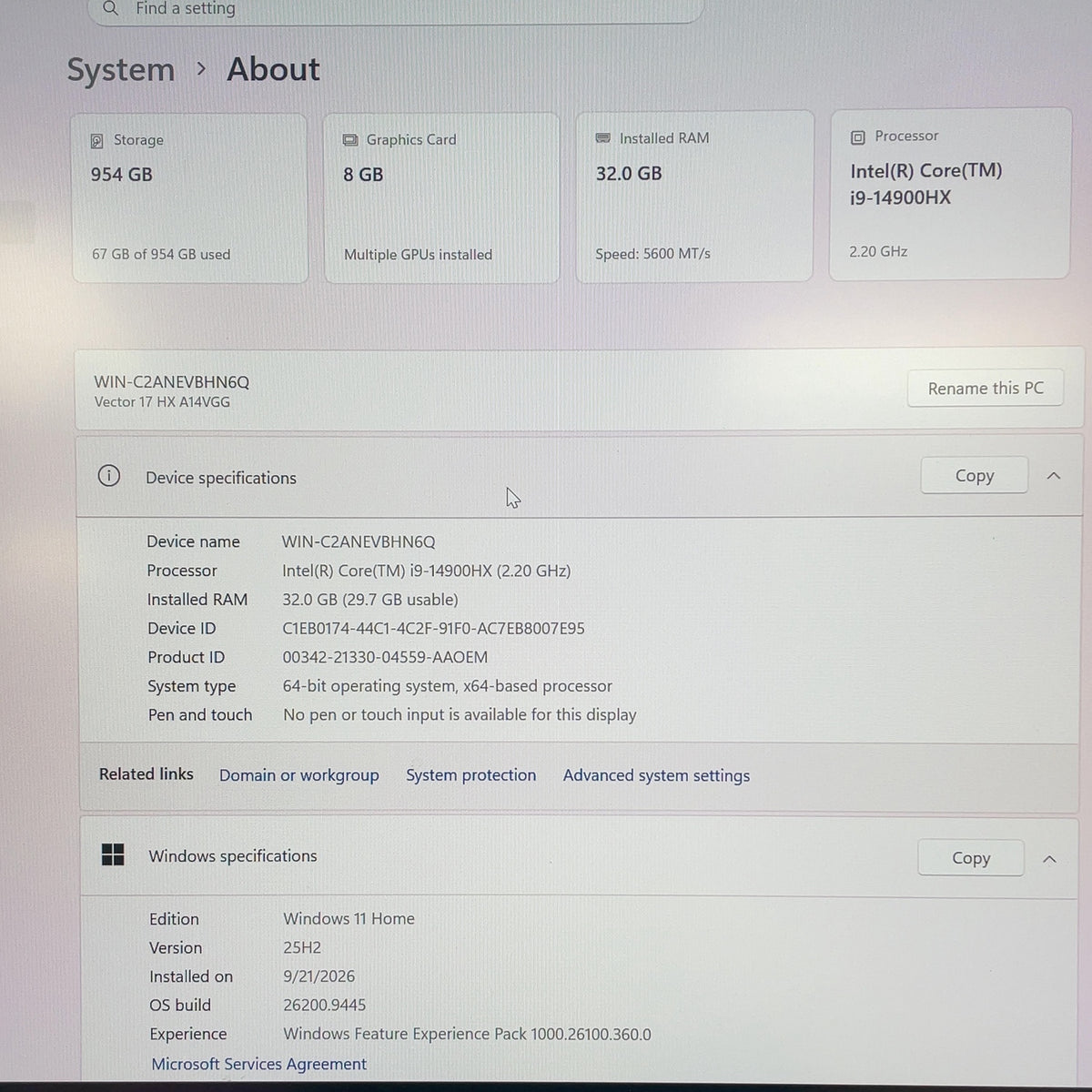The image size is (1092, 1092).
Task: Click the Windows logo icon
Action: pyautogui.click(x=113, y=854)
